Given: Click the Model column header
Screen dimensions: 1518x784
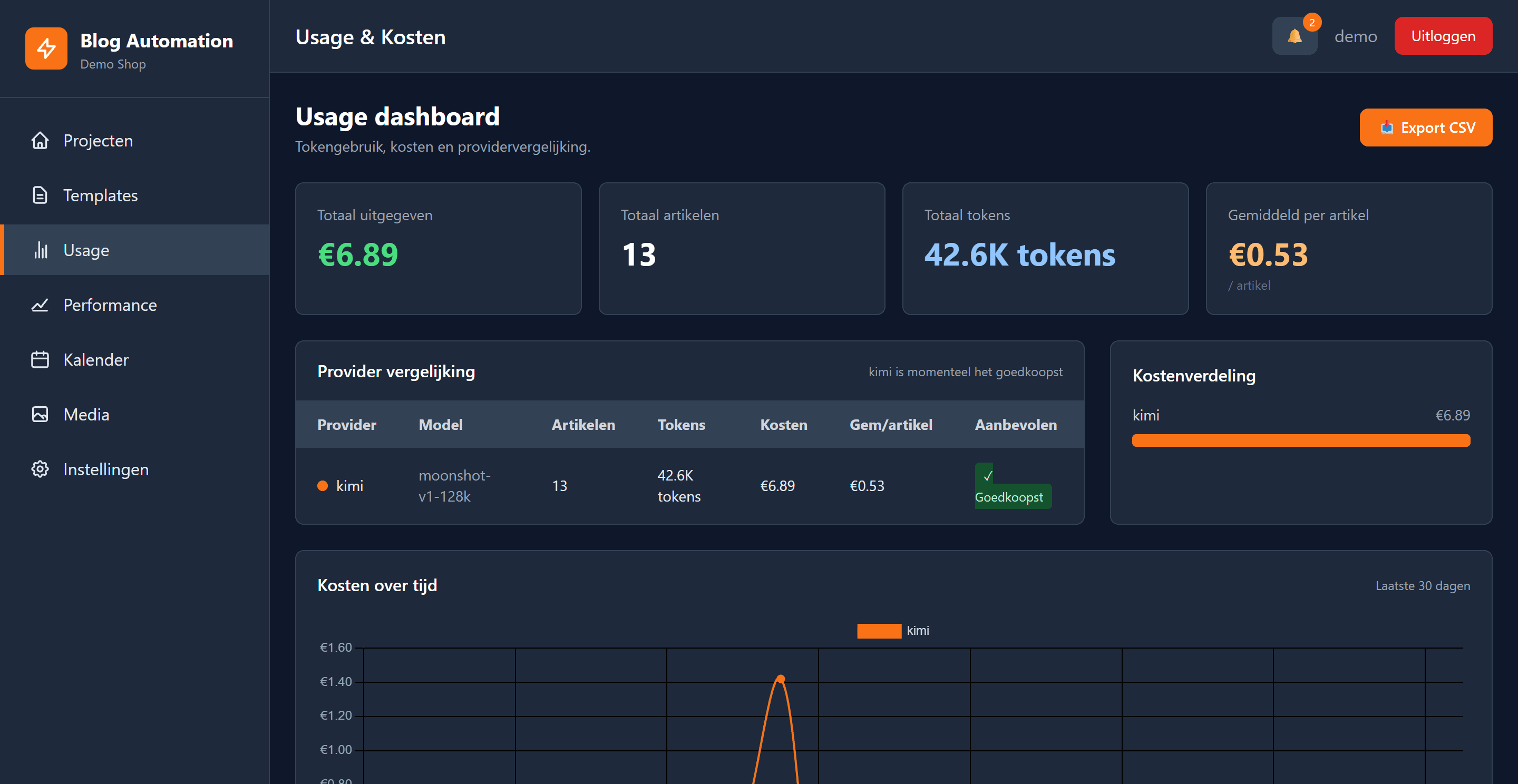Looking at the screenshot, I should click(440, 425).
